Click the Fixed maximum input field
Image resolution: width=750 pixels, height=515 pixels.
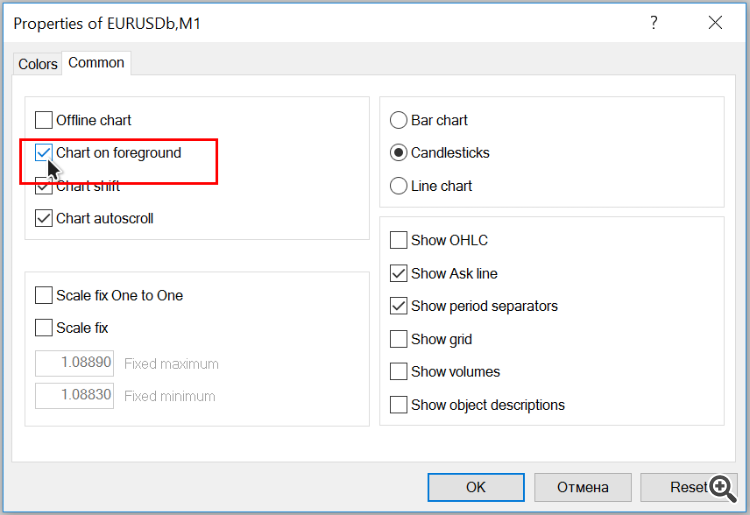[x=75, y=363]
